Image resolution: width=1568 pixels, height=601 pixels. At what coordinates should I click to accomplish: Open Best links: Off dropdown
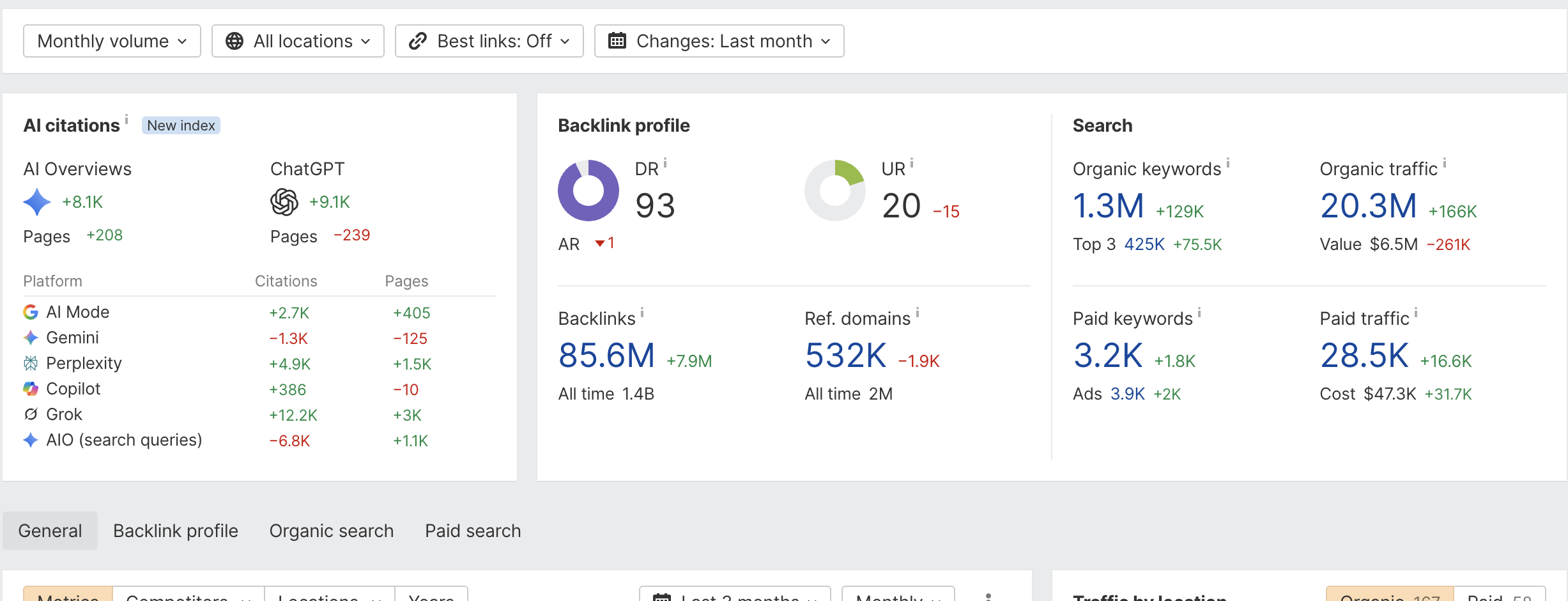pyautogui.click(x=489, y=41)
